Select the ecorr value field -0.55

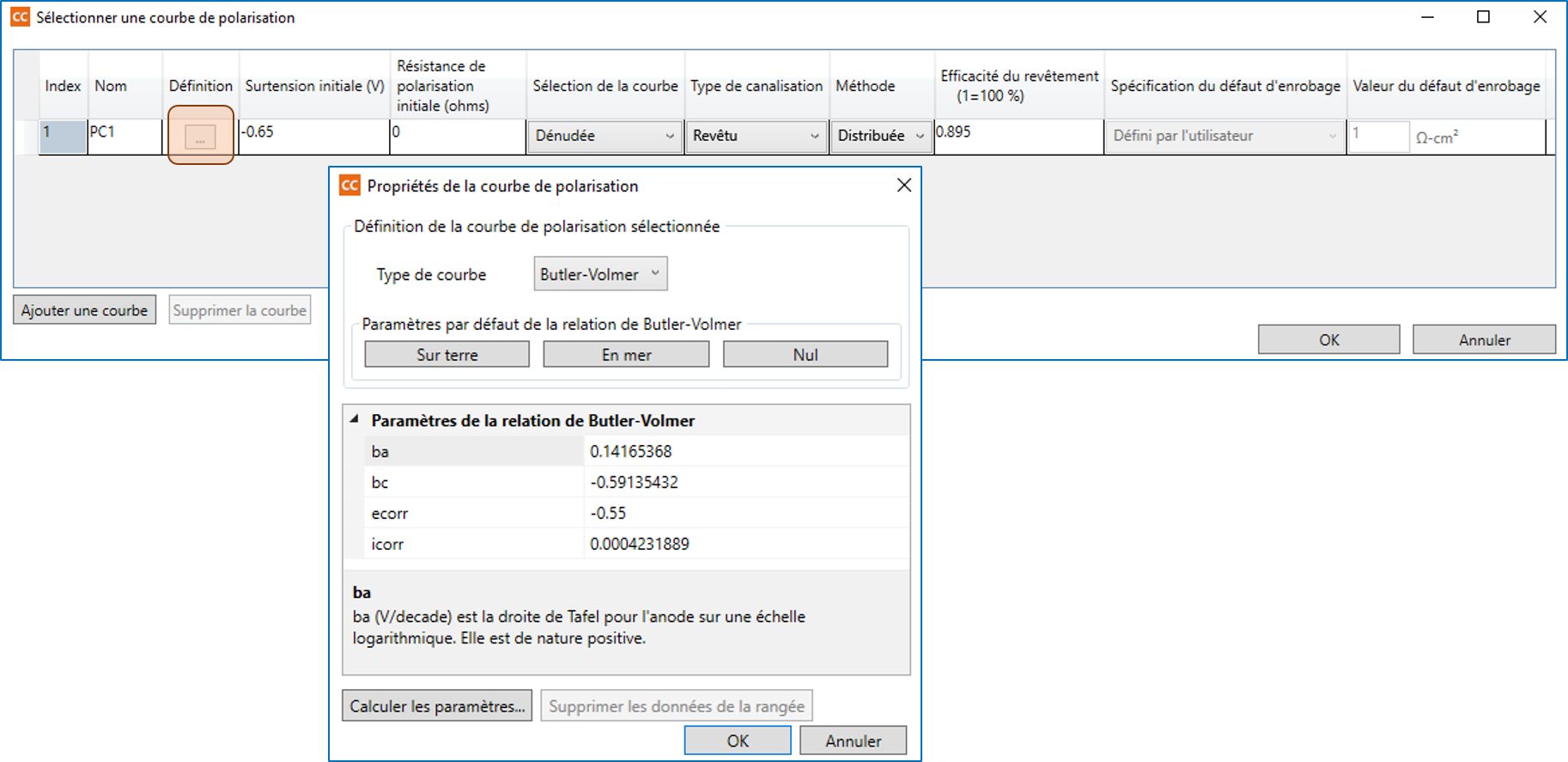click(x=746, y=513)
